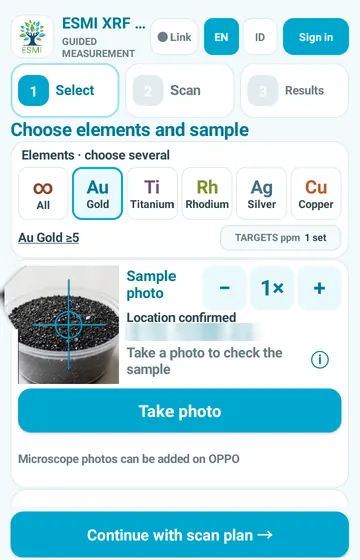The width and height of the screenshot is (360, 560).
Task: Go to step 2 Scan tab
Action: tap(180, 90)
